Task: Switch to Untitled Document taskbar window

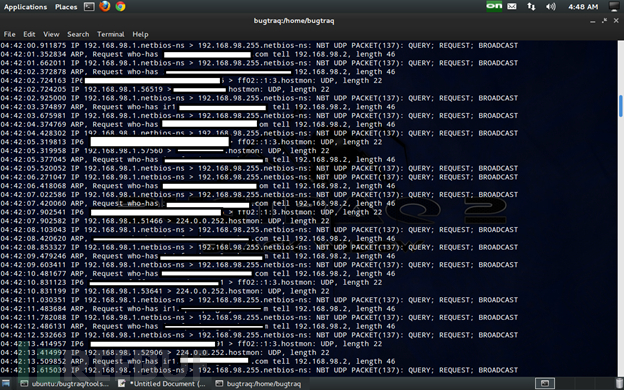Action: click(x=162, y=384)
